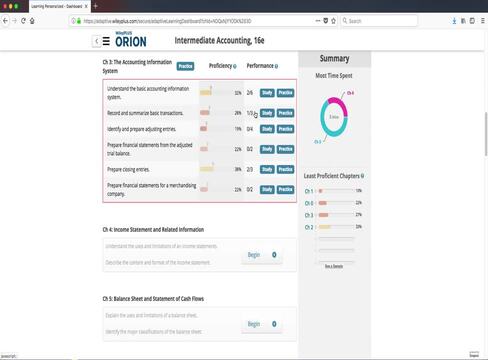
Task: Practice 'Prepare closing entries' objective
Action: tap(286, 169)
